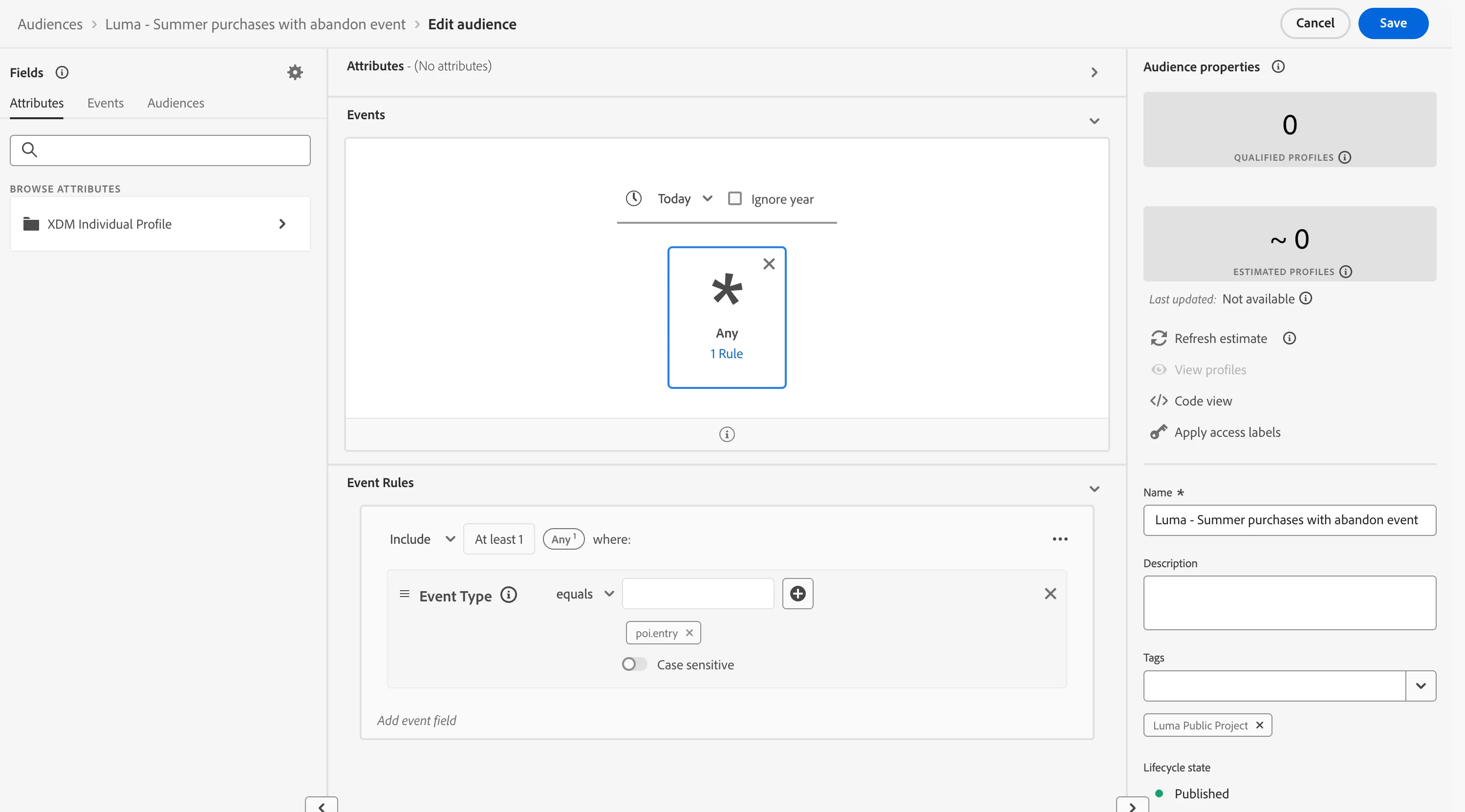Click Refresh estimate
The image size is (1465, 812).
click(1209, 338)
